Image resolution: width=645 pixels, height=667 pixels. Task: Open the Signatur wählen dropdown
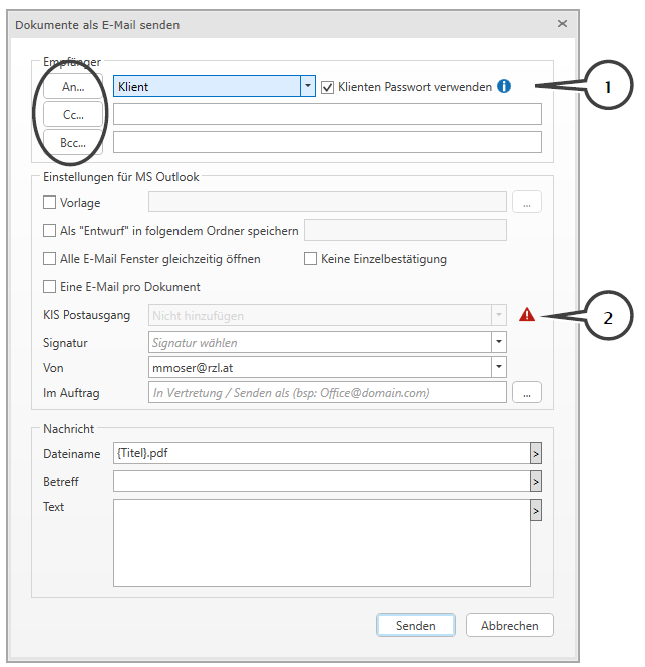pyautogui.click(x=498, y=342)
